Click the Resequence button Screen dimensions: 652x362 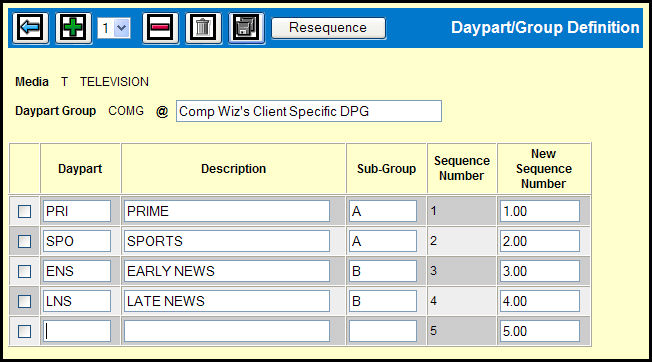point(328,28)
